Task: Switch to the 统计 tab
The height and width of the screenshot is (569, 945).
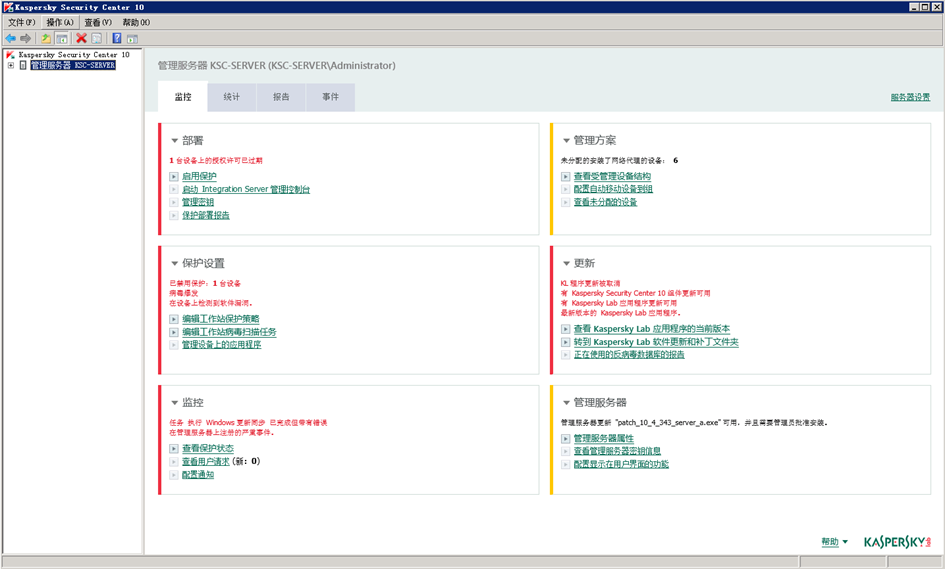Action: coord(232,97)
